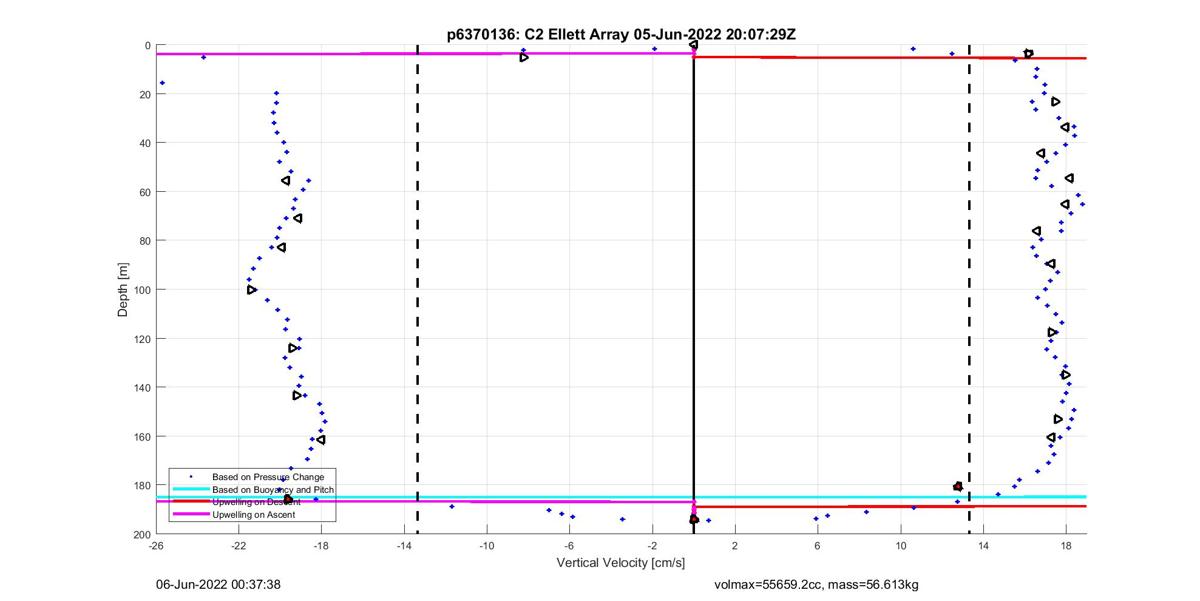Click y-axis tick label '60'
Image resolution: width=1200 pixels, height=601 pixels.
tap(144, 192)
